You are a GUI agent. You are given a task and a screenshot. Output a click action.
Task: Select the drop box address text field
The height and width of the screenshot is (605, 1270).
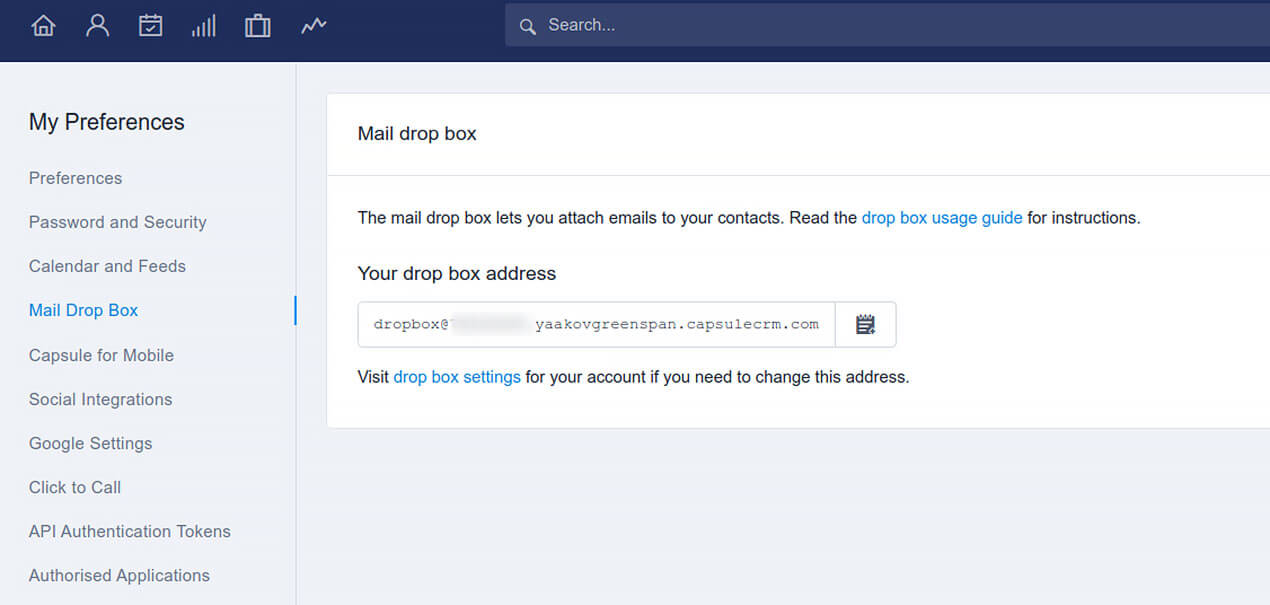click(x=596, y=325)
